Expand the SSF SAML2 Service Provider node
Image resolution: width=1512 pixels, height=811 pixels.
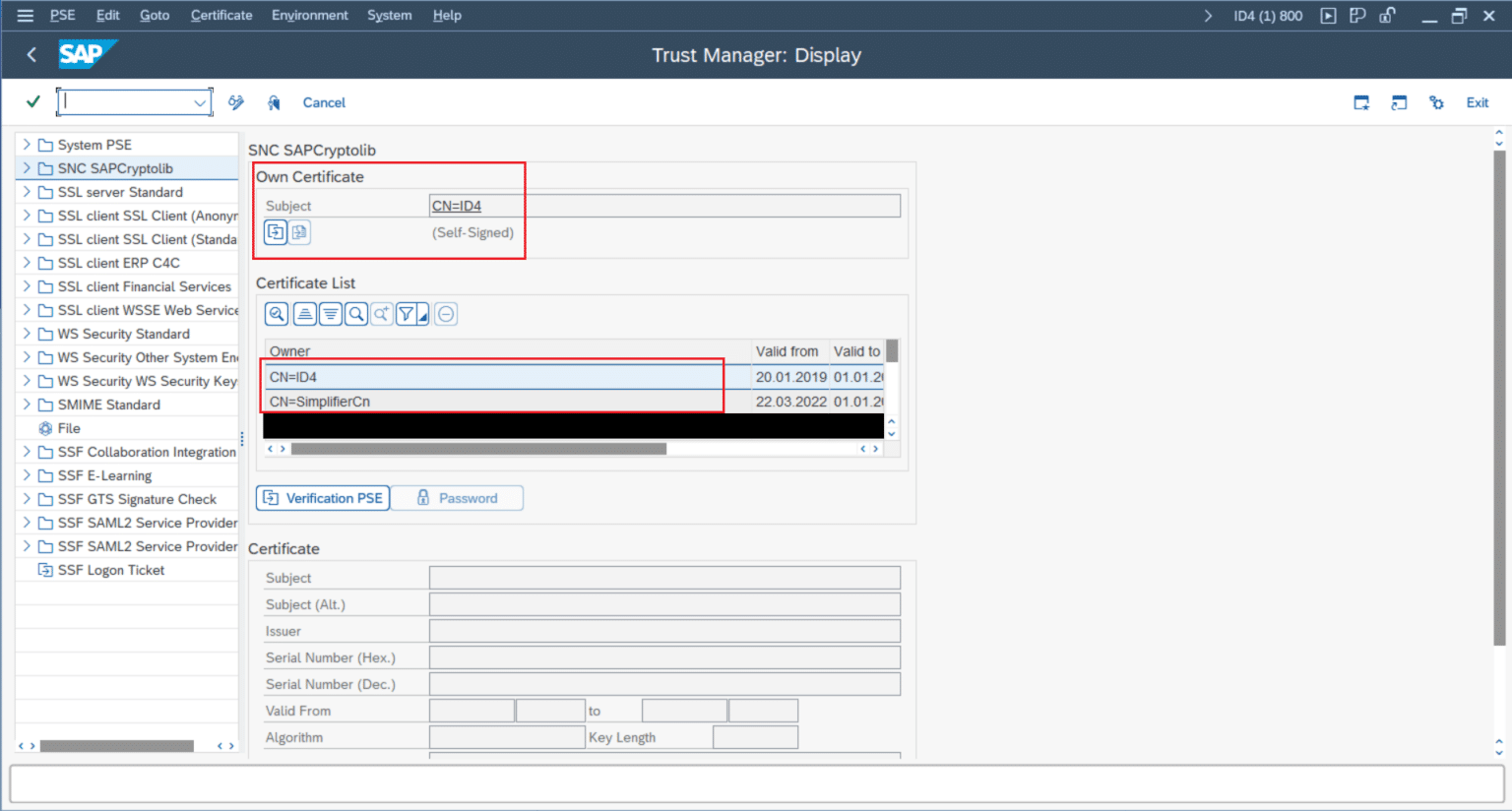tap(28, 523)
